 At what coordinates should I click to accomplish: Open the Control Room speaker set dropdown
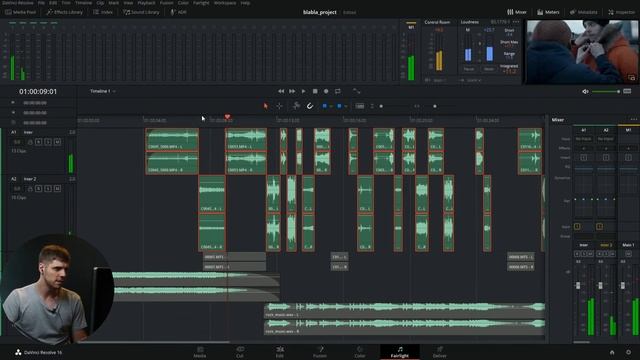[x=473, y=80]
